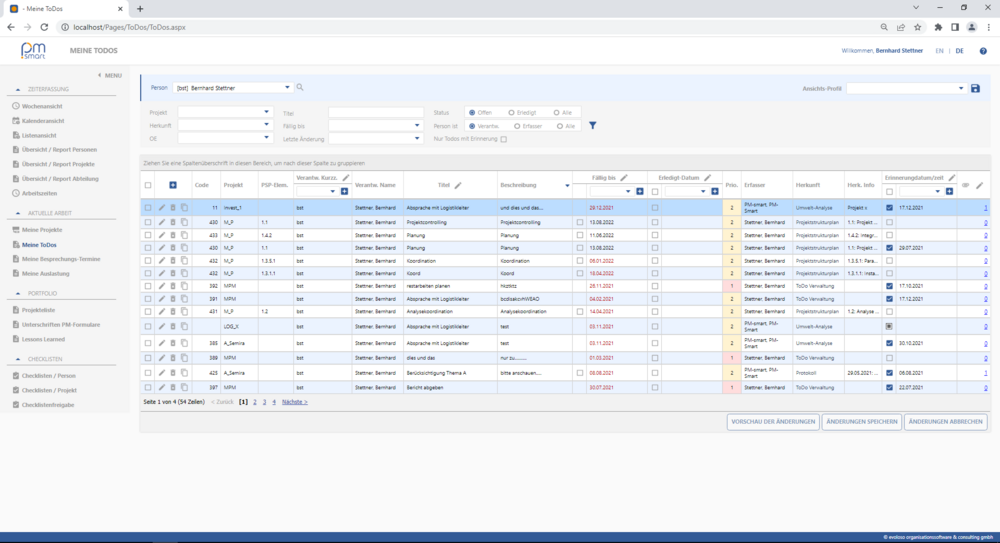The image size is (1000, 543).
Task: Tick the row checkbox for Invest_1
Action: (148, 208)
